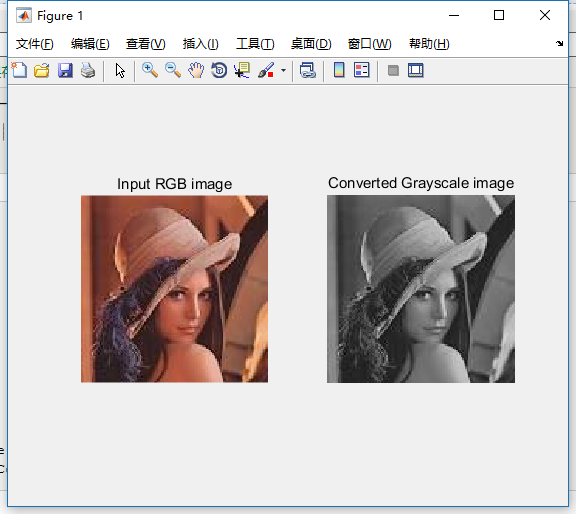
Task: Choose the Brush data tool
Action: [x=266, y=70]
